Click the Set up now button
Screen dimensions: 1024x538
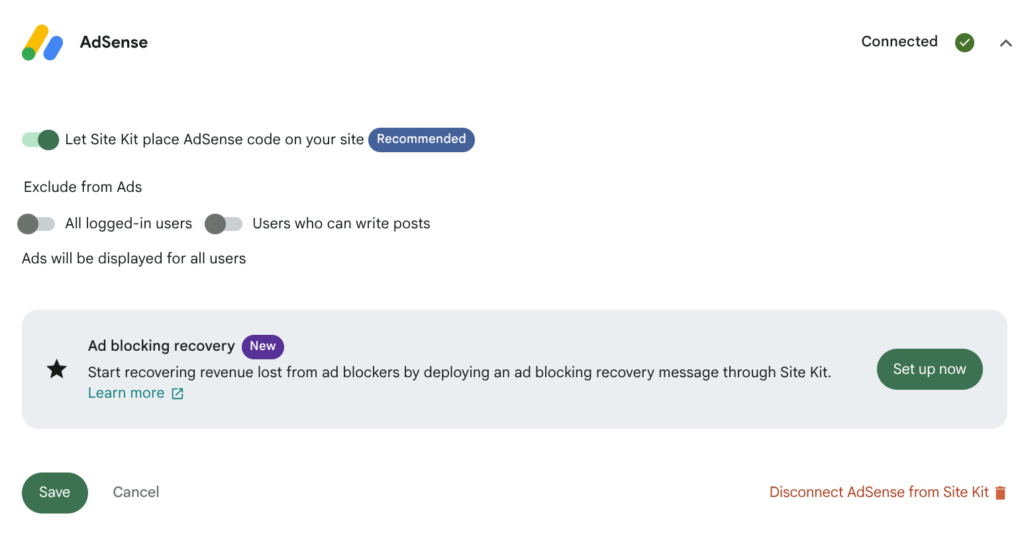coord(929,370)
